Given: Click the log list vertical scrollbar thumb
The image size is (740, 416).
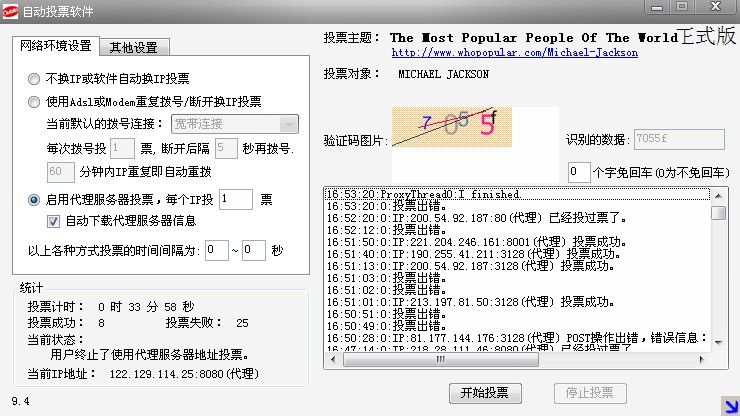Looking at the screenshot, I should pos(718,213).
